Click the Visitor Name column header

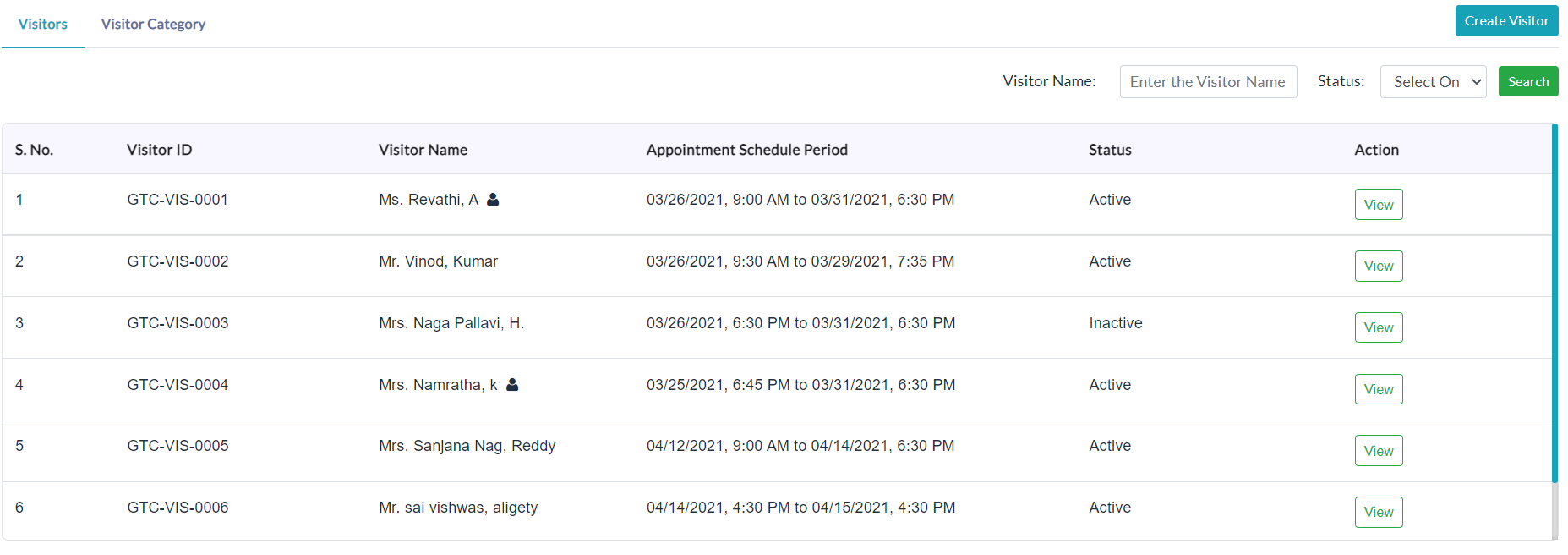coord(423,150)
